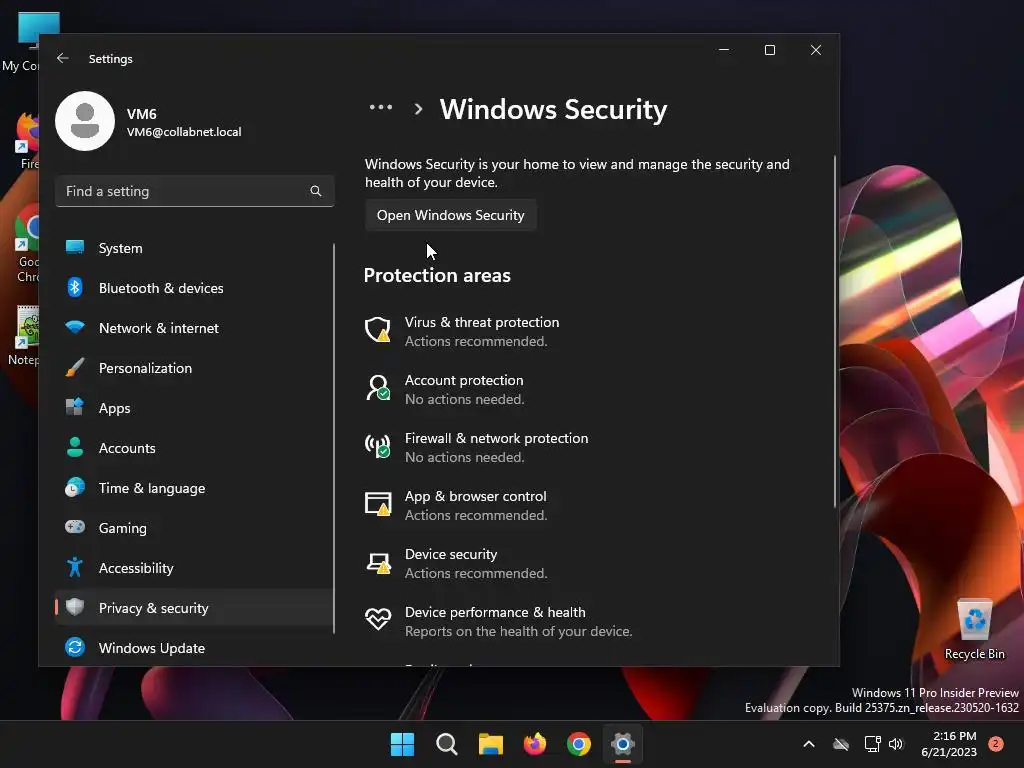The image size is (1024, 768).
Task: Select Time & language category
Action: pyautogui.click(x=195, y=487)
